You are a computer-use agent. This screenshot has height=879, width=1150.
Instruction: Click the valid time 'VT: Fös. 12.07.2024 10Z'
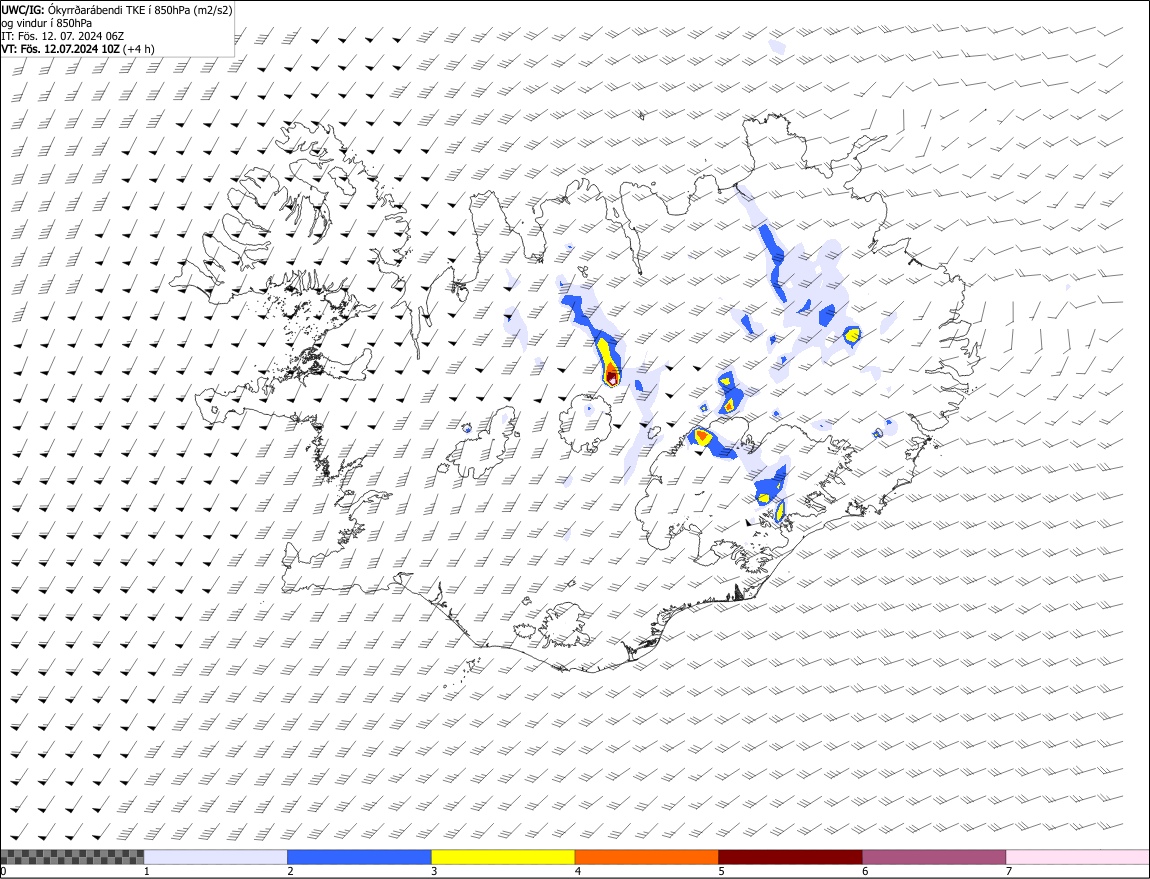point(60,49)
